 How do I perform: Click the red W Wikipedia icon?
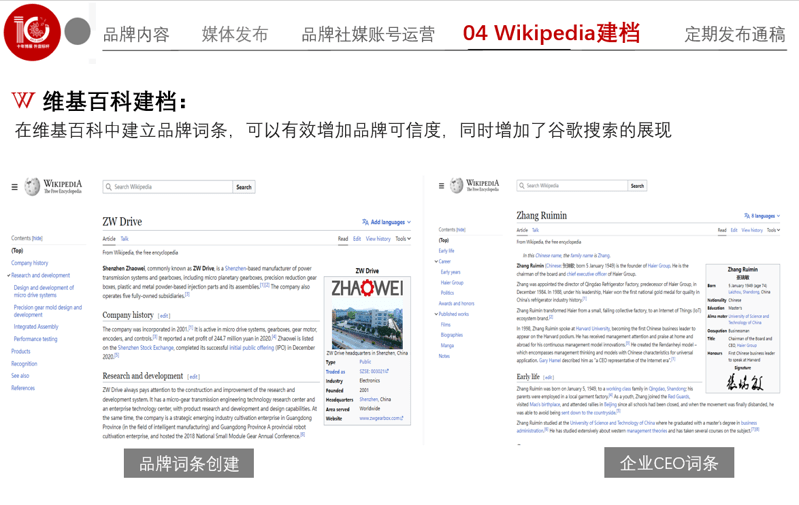23,100
